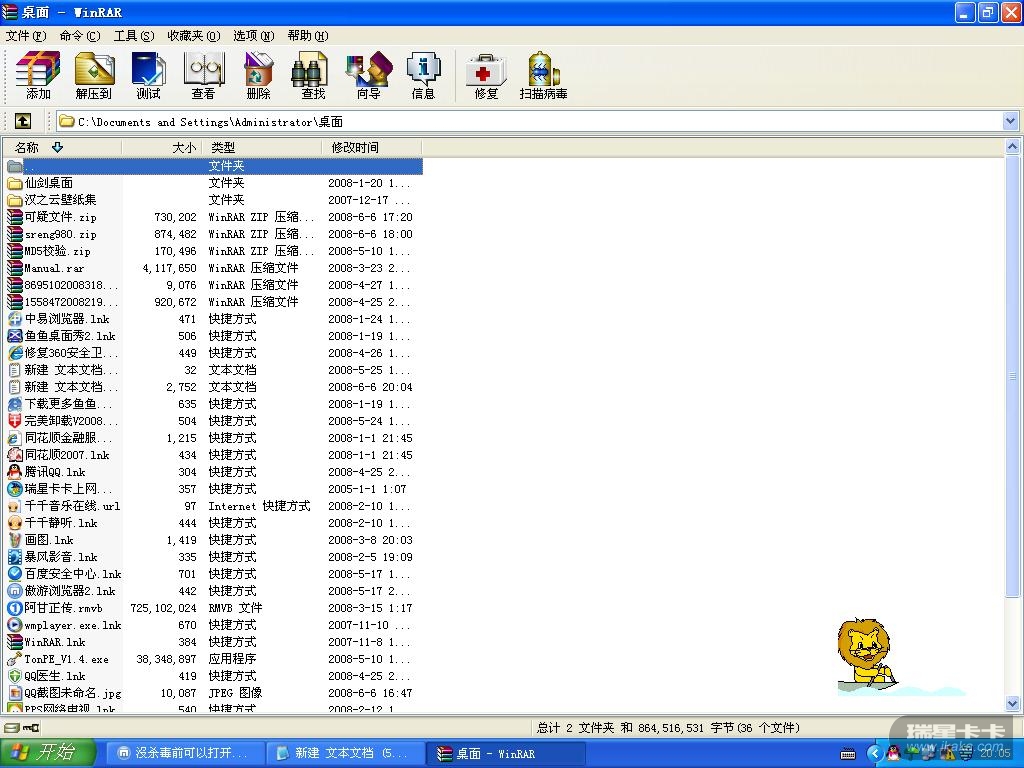Switch to 新建 文本文档 taskbar window
1024x768 pixels.
tap(344, 753)
